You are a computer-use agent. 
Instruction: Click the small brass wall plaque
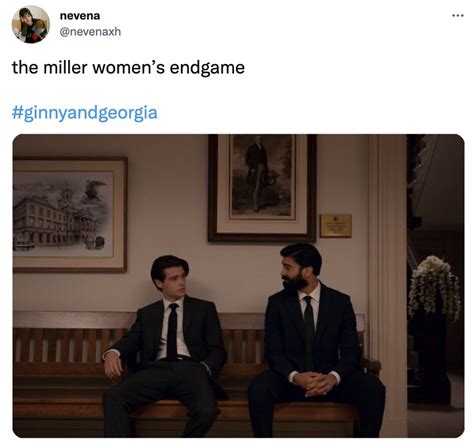click(x=336, y=226)
